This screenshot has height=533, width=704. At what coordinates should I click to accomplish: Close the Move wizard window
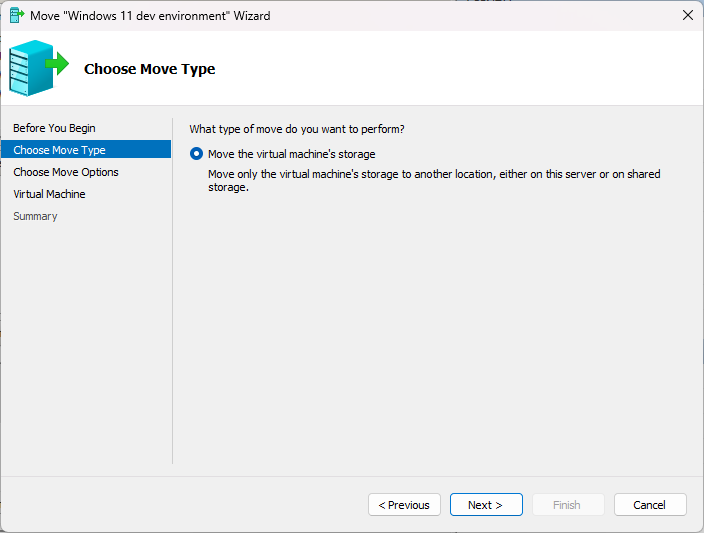click(687, 16)
